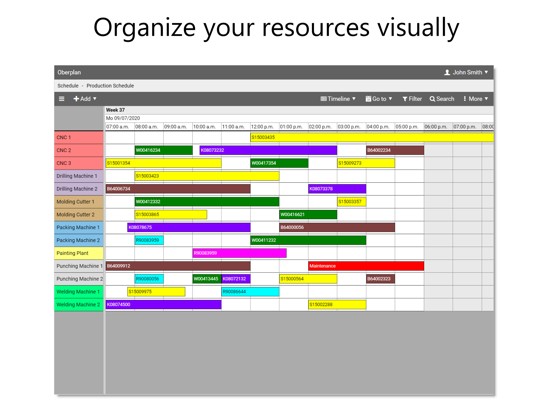The image size is (552, 414).
Task: Select magenta task on Painting Plant
Action: 239,253
